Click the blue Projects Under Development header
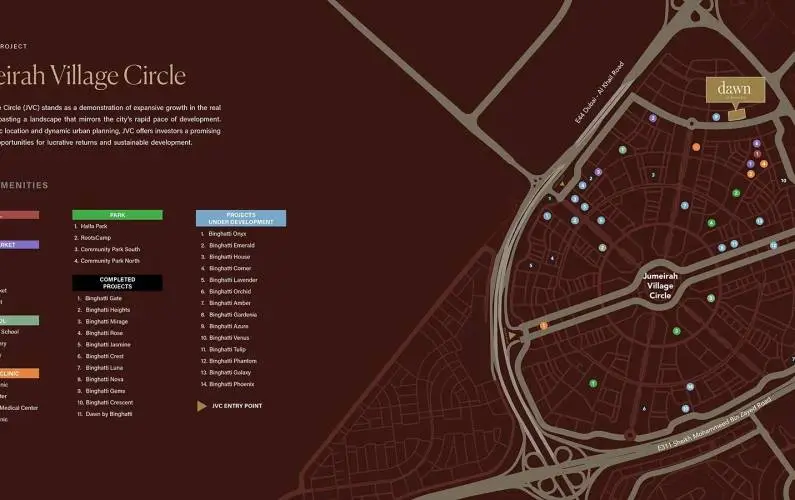Image resolution: width=795 pixels, height=500 pixels. pos(240,218)
